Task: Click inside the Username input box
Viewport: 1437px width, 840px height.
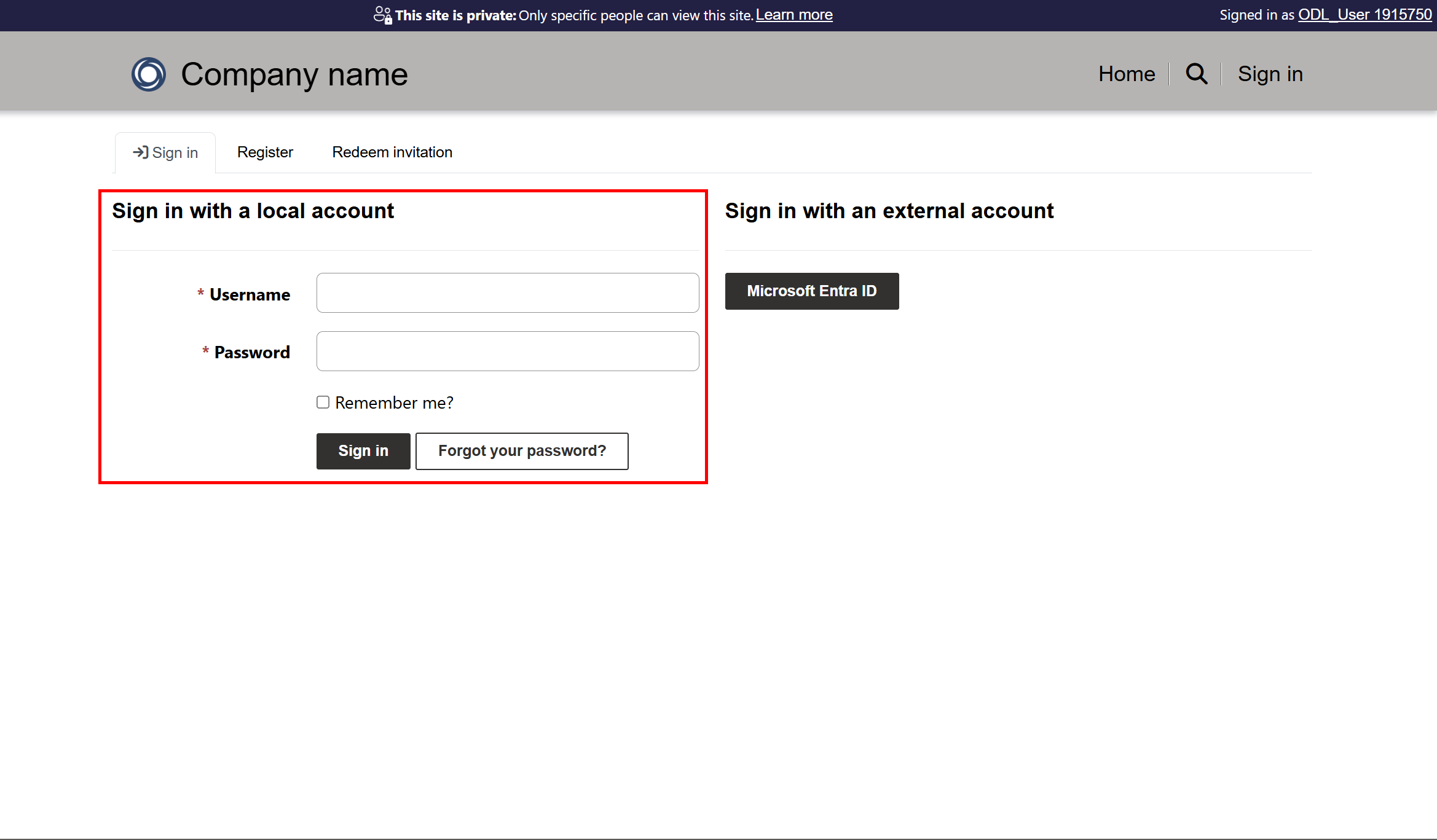Action: point(507,292)
